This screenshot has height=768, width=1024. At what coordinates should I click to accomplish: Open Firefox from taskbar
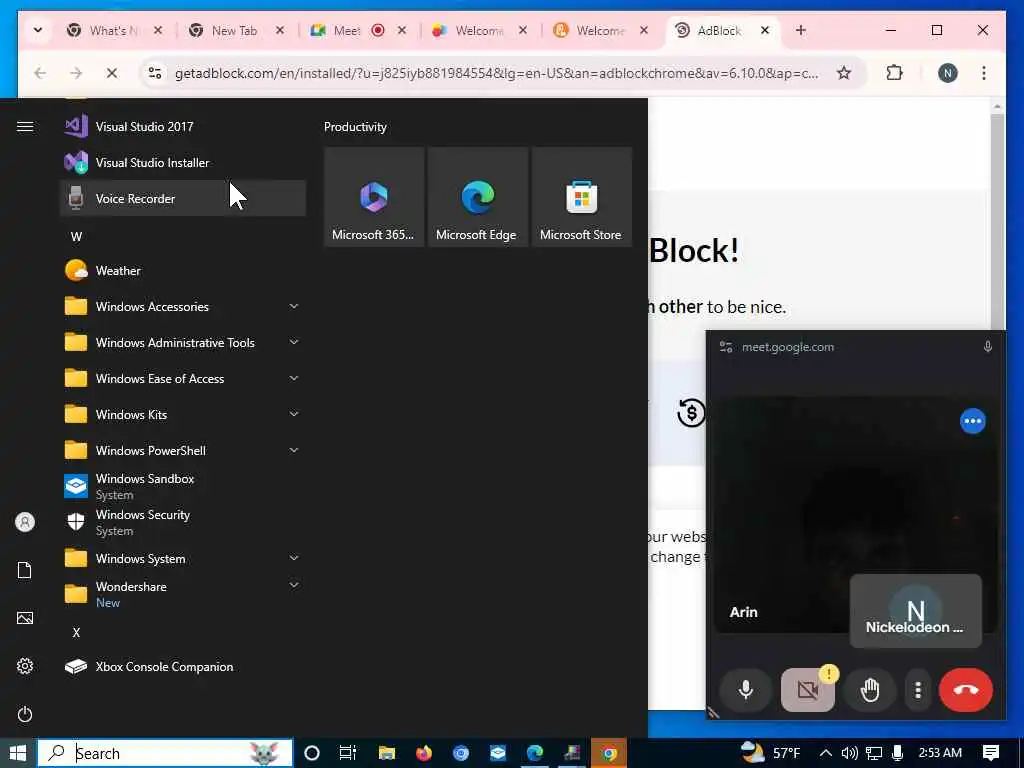tap(424, 753)
